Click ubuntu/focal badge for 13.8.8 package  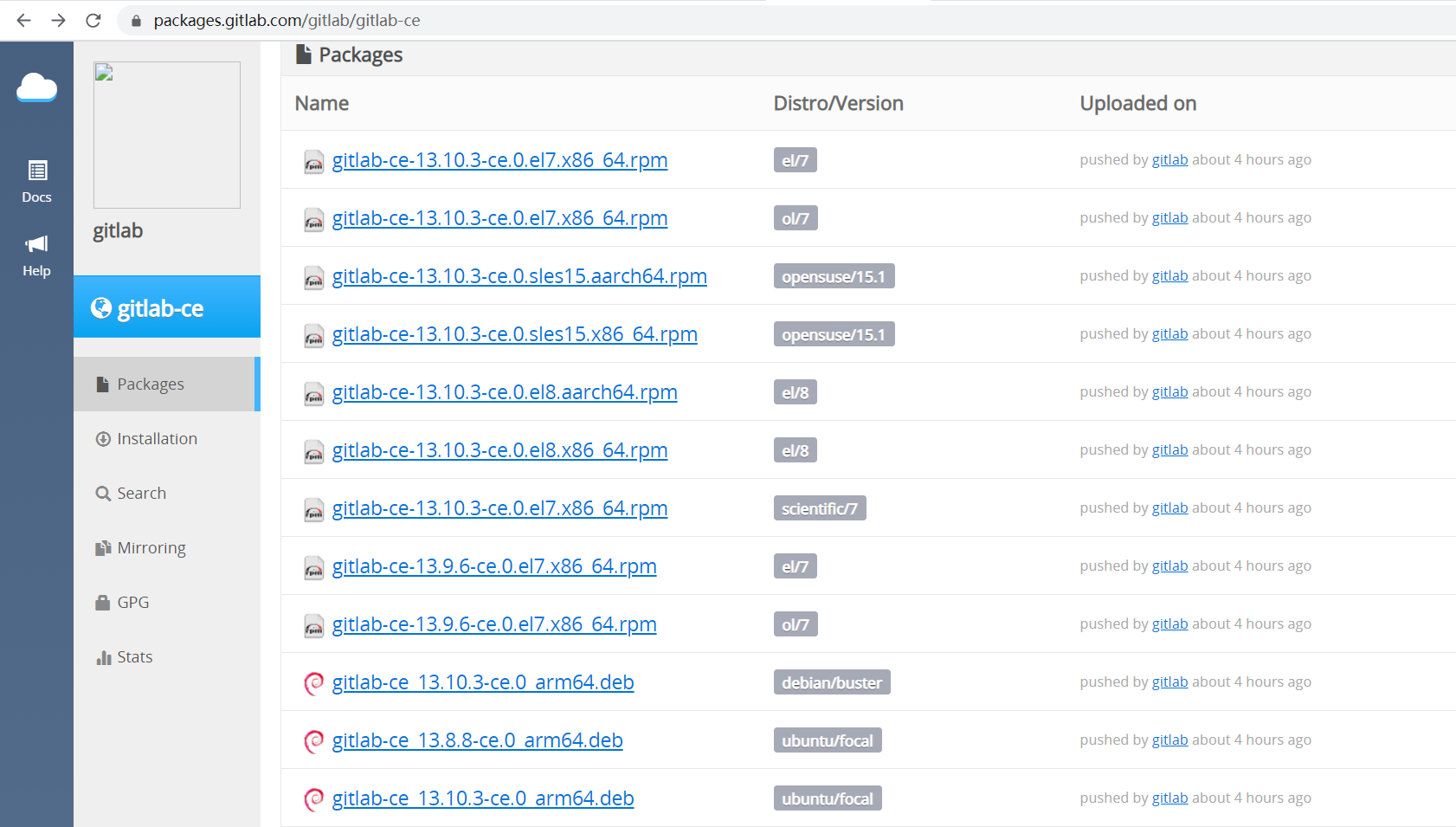[x=827, y=740]
